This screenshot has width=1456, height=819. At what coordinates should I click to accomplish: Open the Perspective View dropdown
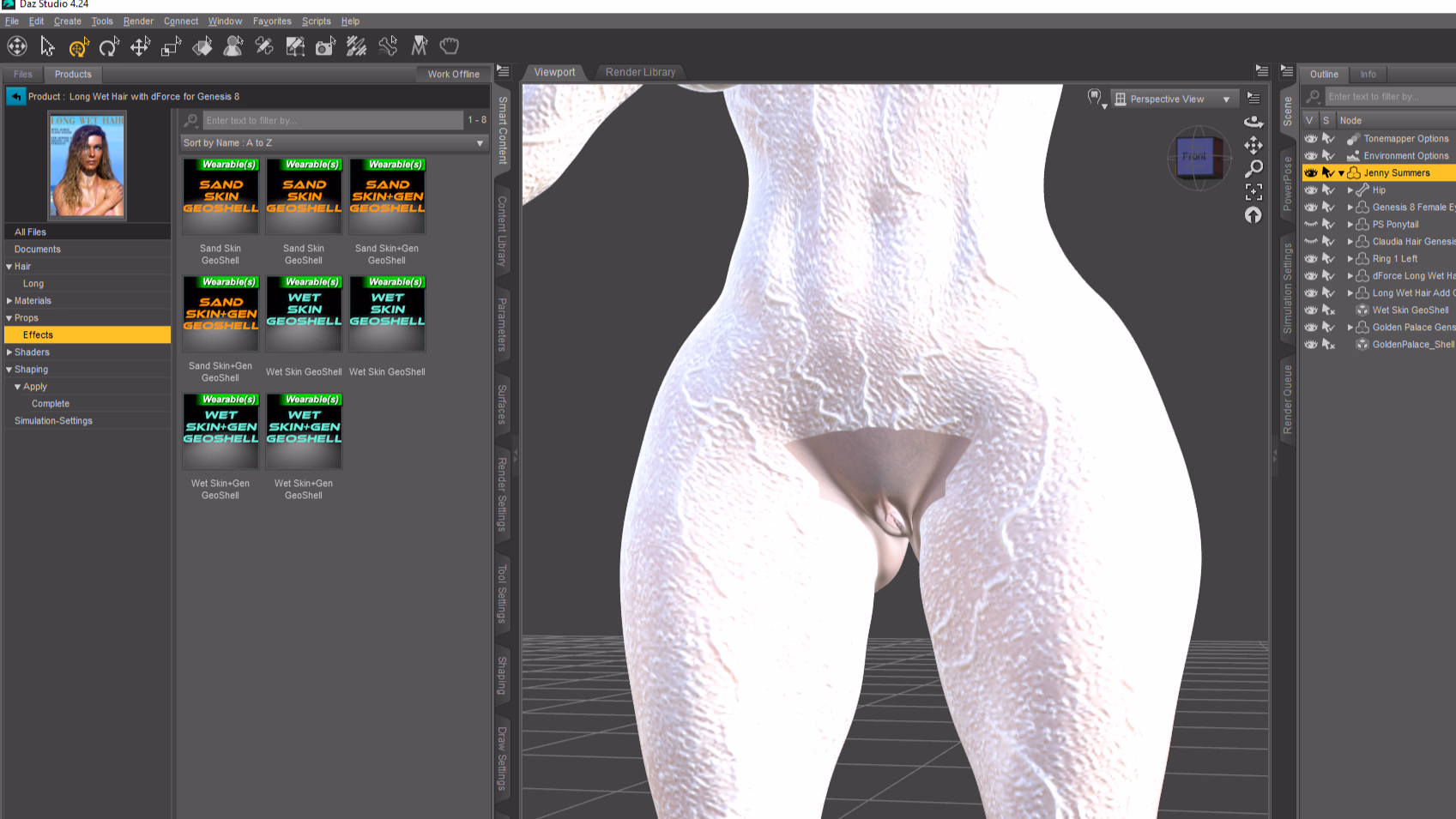[x=1175, y=99]
